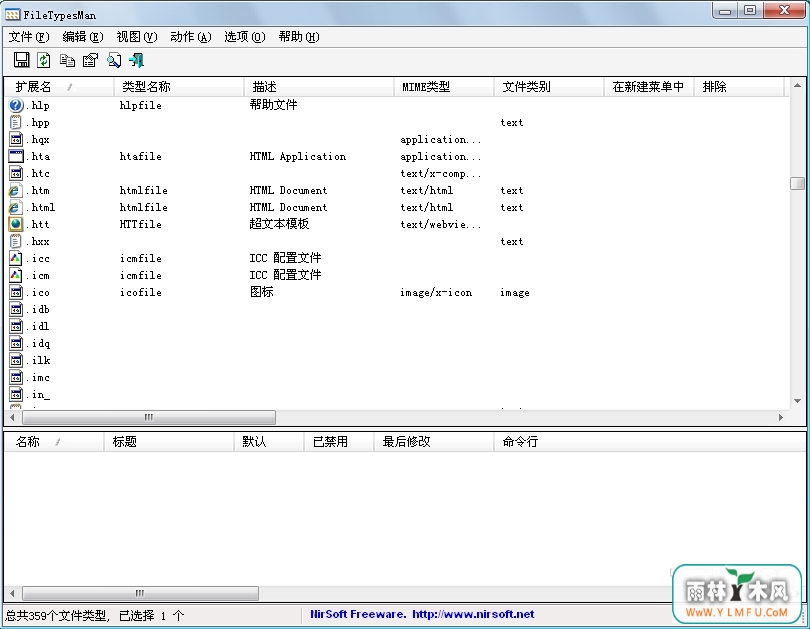
Task: Select the text/webvie... MIME cell
Action: click(x=441, y=225)
